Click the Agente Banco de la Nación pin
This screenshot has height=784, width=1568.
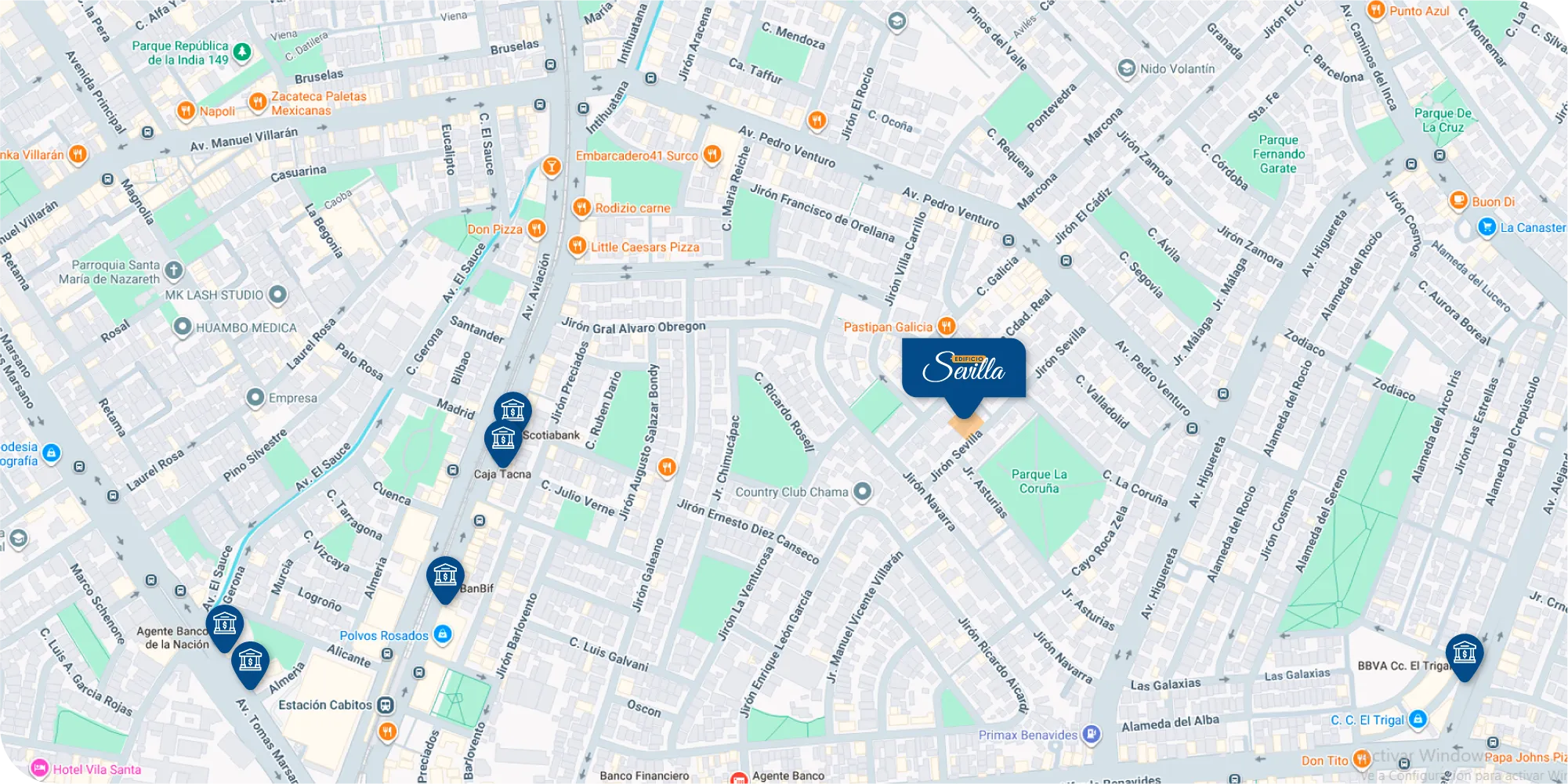[x=225, y=628]
